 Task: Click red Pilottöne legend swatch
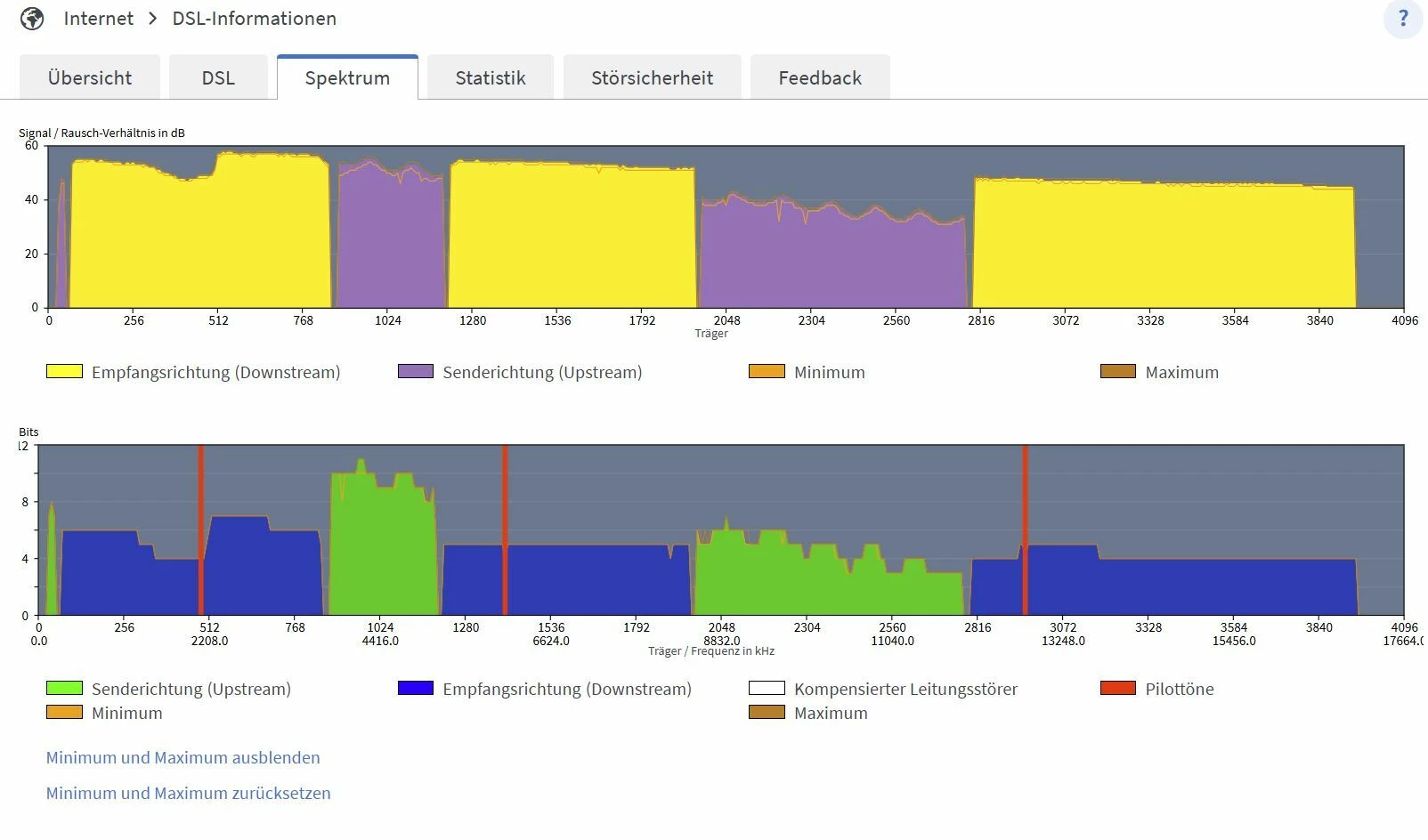[x=1118, y=688]
